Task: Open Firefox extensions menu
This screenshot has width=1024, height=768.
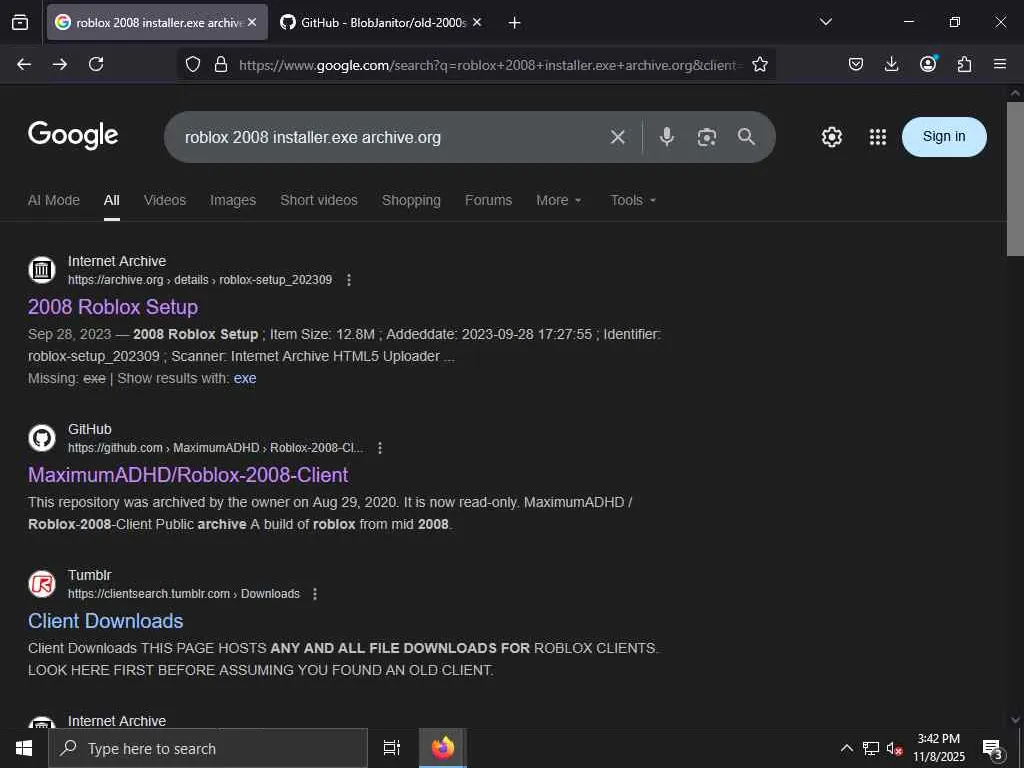Action: click(x=964, y=64)
